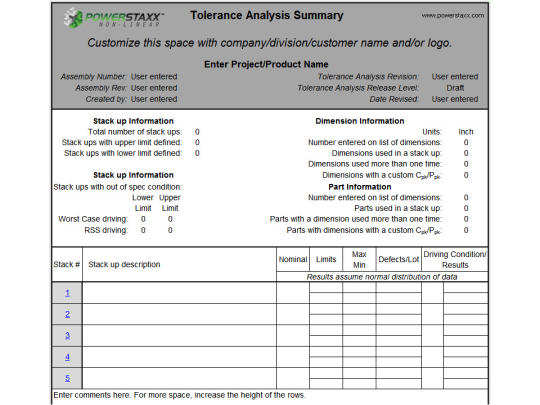The image size is (540, 405).
Task: Select Dimensions used more than one time value
Action: pyautogui.click(x=466, y=164)
